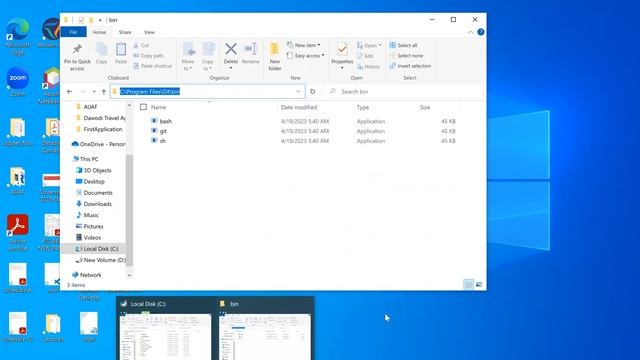Switch to the Home ribbon tab
The width and height of the screenshot is (640, 360).
[99, 32]
